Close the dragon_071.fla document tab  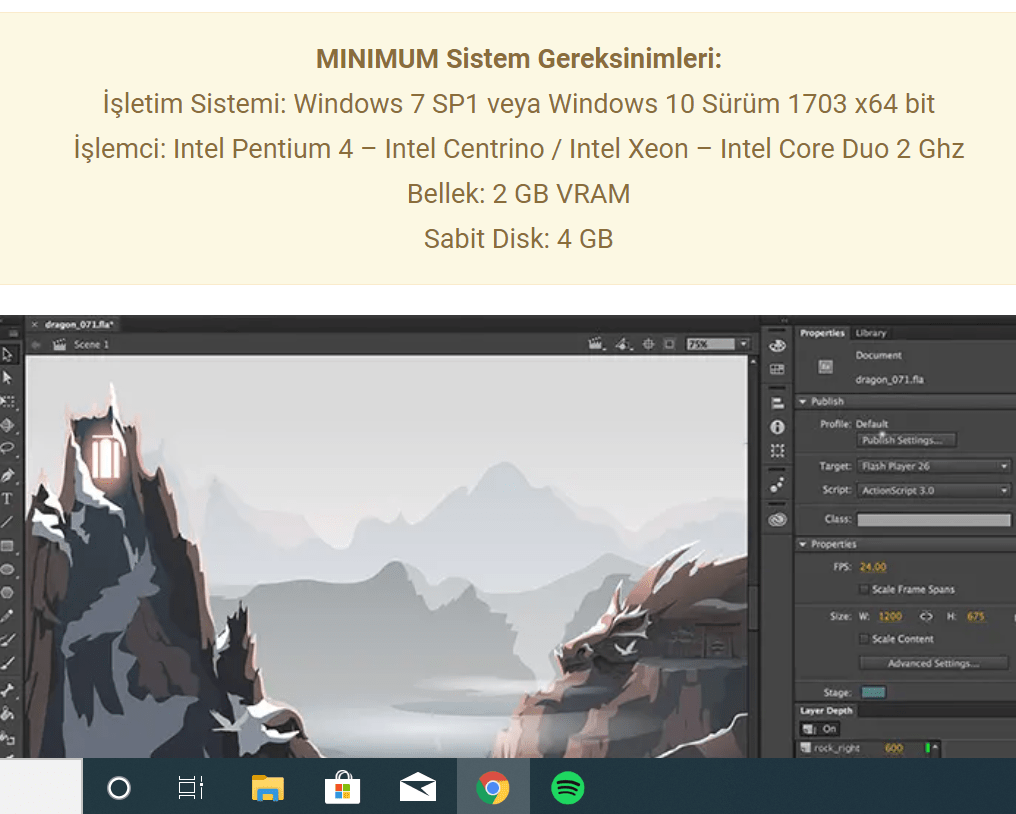point(35,324)
